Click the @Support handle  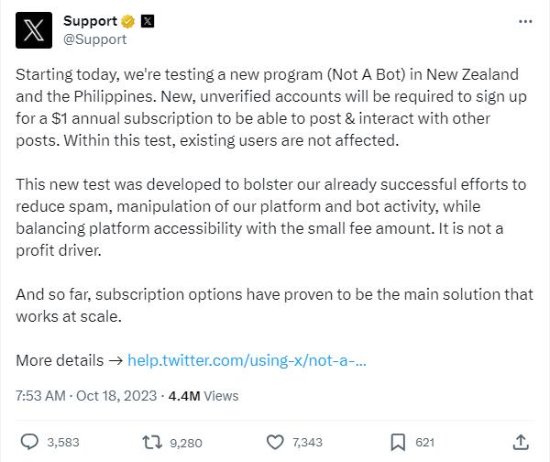[95, 39]
